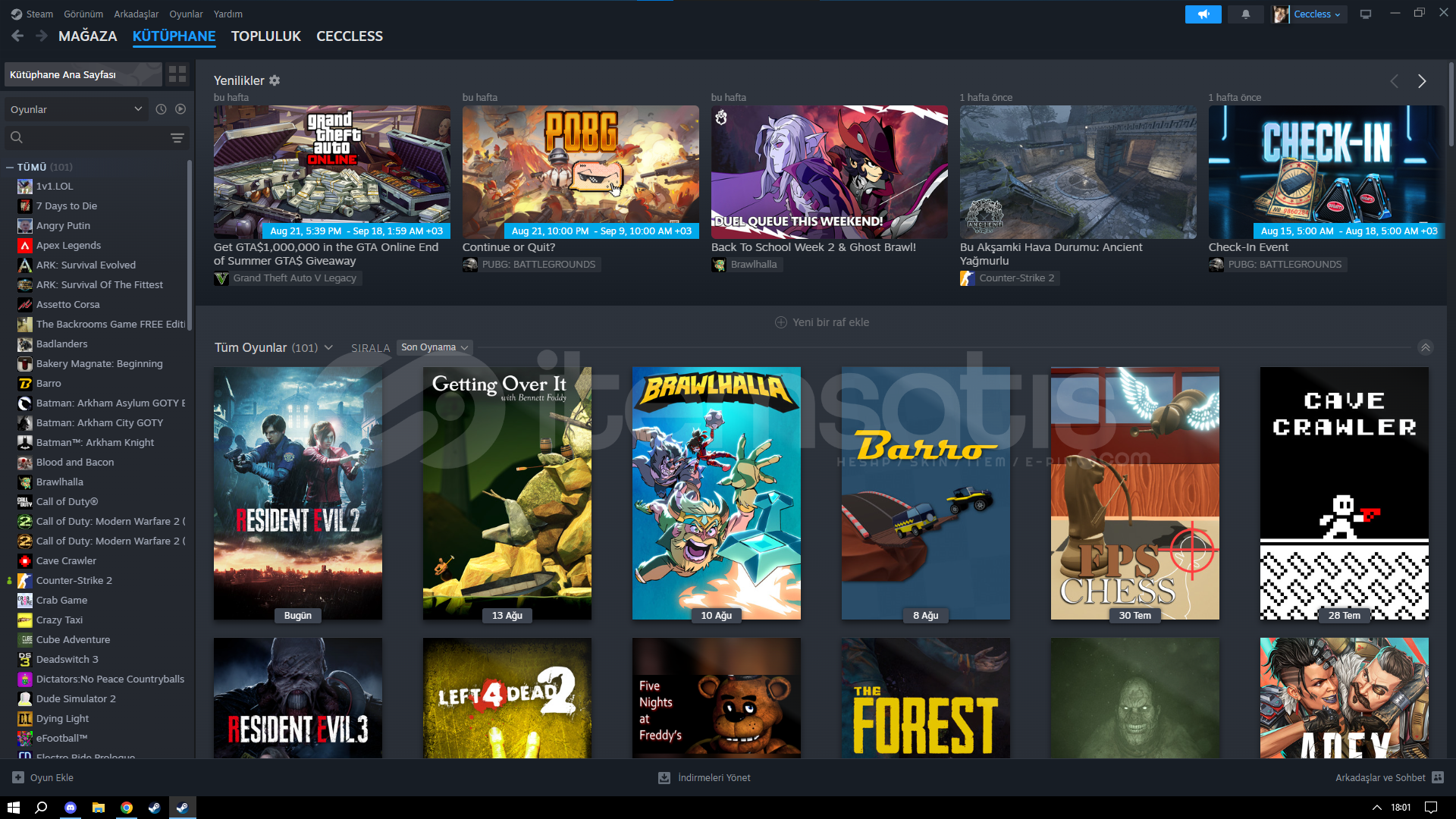Collapse the TÜMÜ games list
1456x819 pixels.
point(9,167)
